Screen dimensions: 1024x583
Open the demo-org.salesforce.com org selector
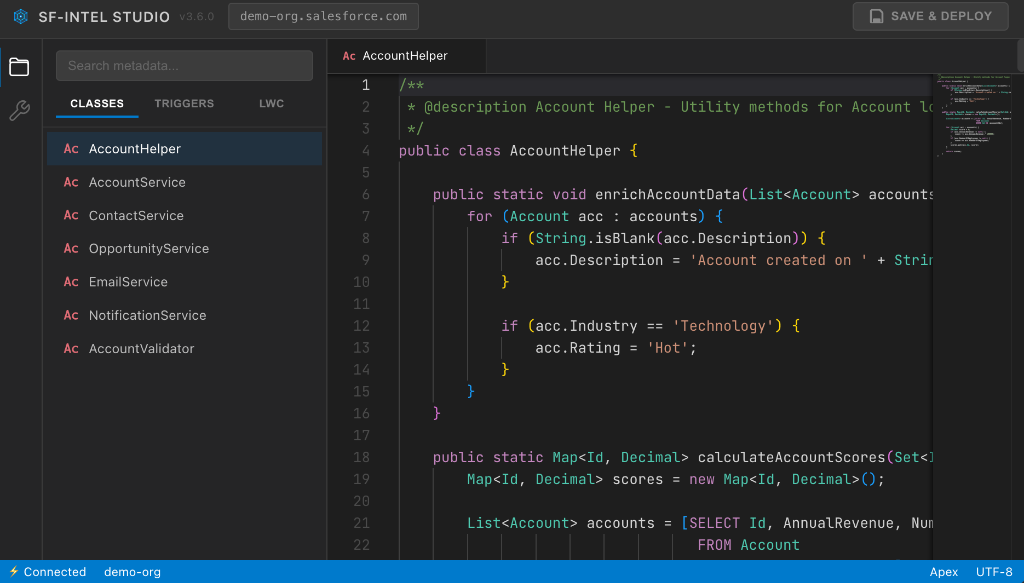point(322,16)
